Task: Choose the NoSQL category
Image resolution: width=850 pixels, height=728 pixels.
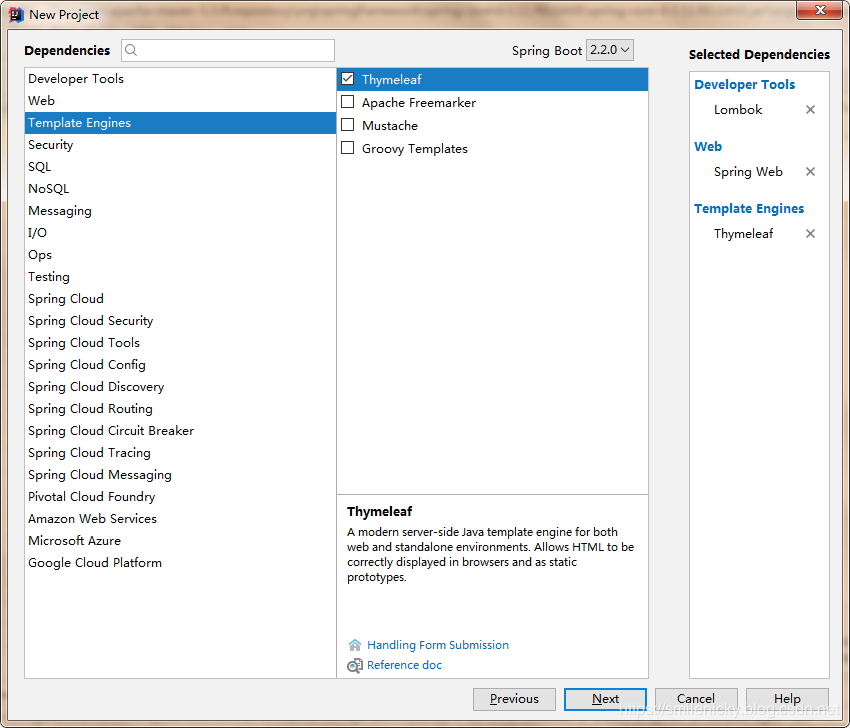Action: click(x=180, y=189)
